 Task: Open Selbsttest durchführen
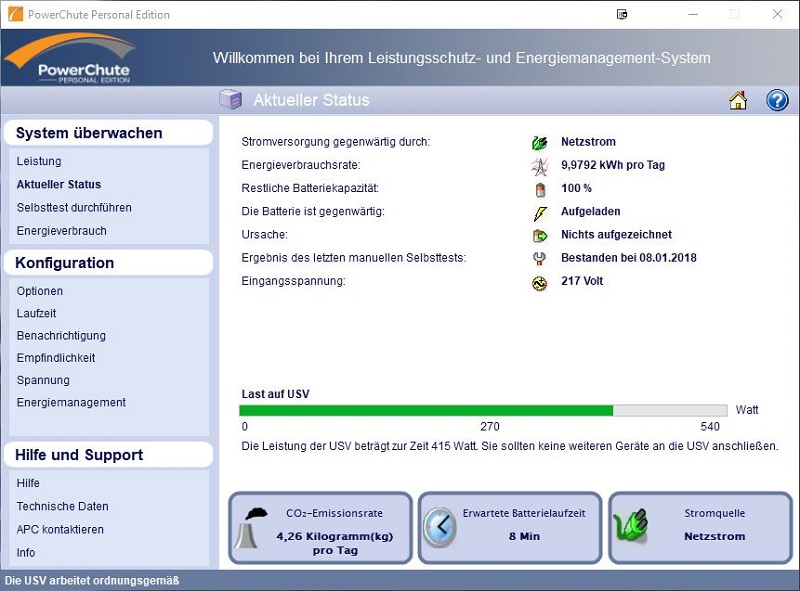pyautogui.click(x=74, y=208)
